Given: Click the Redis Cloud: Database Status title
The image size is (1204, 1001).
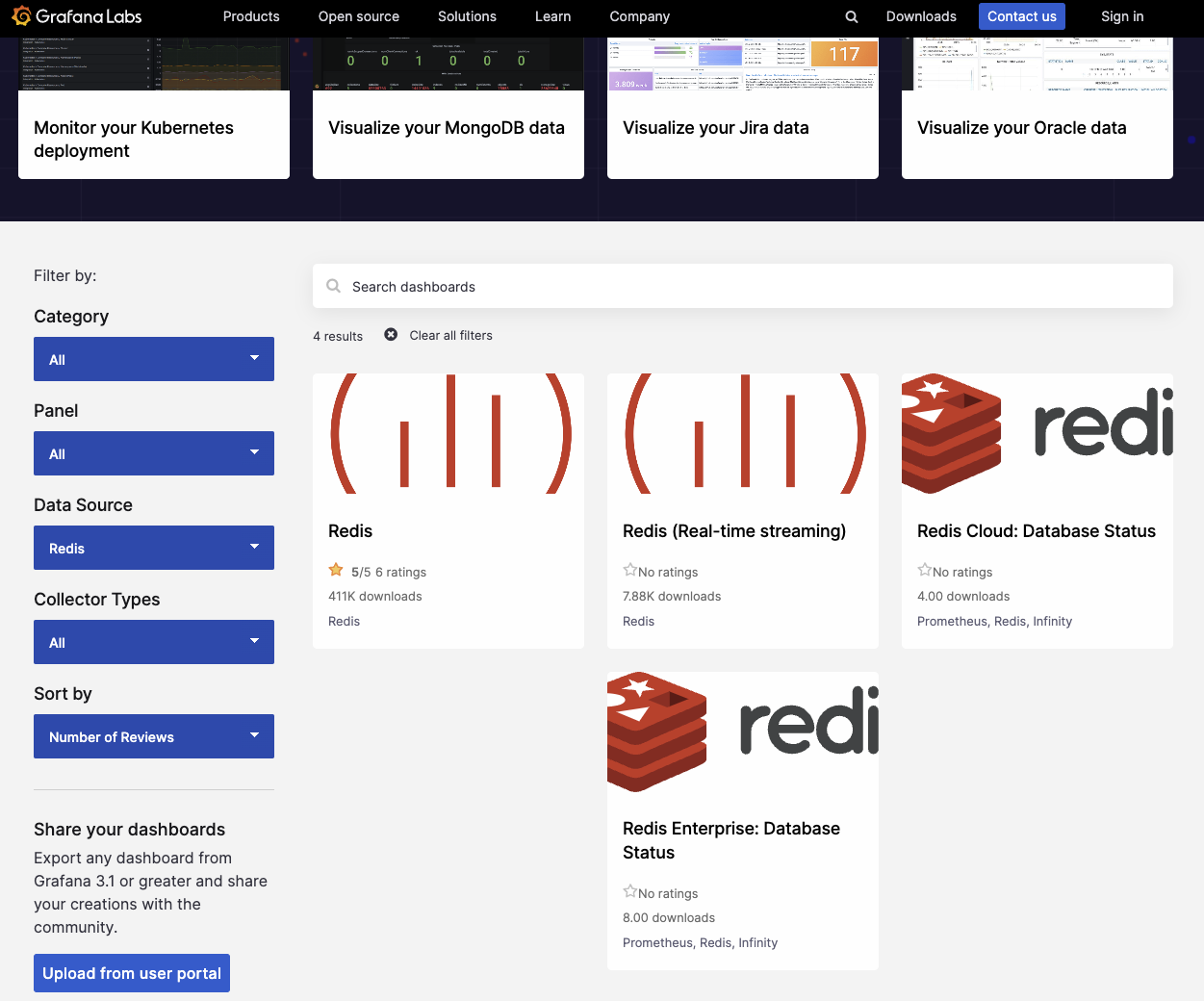Looking at the screenshot, I should pos(1037,531).
